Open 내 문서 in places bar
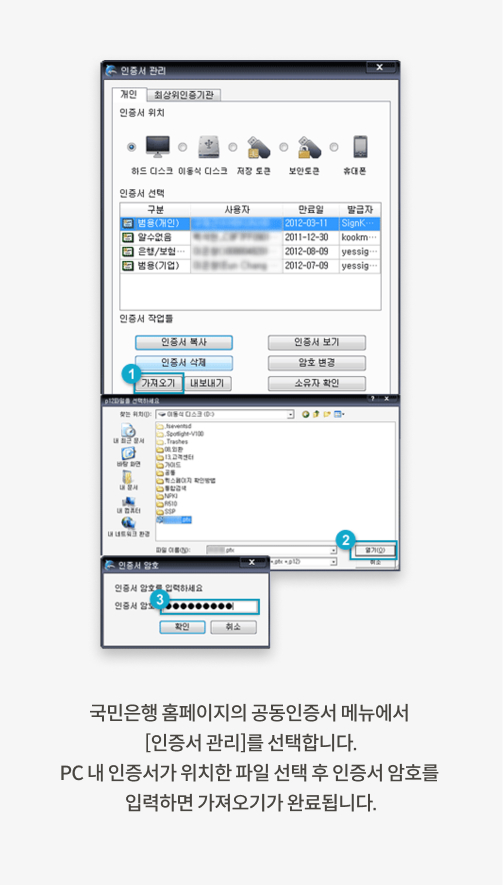Screen dimensions: 503x885 128,481
